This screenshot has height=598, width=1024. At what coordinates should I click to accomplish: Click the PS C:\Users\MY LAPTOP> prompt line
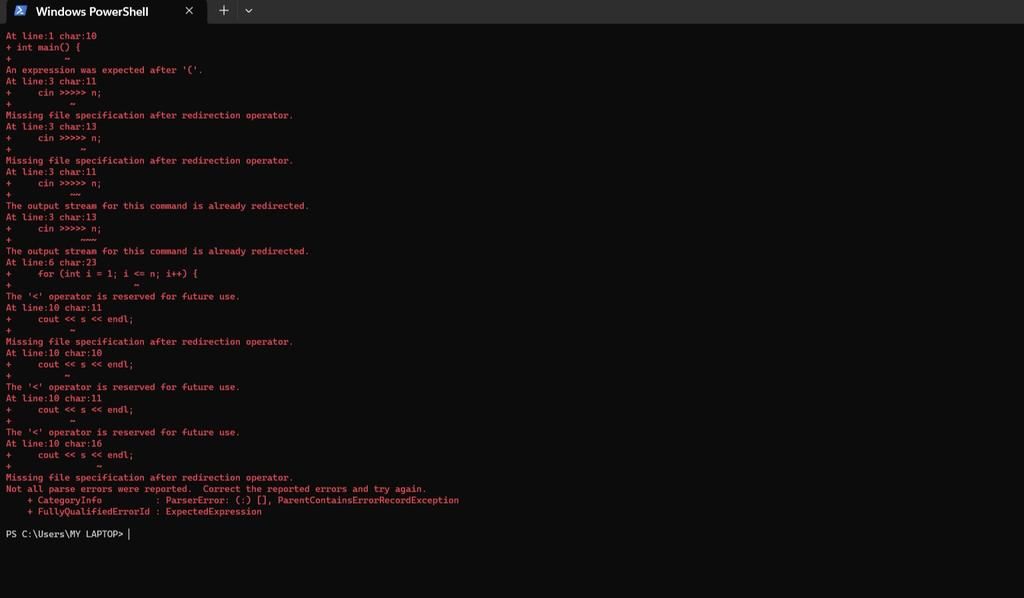[x=65, y=533]
